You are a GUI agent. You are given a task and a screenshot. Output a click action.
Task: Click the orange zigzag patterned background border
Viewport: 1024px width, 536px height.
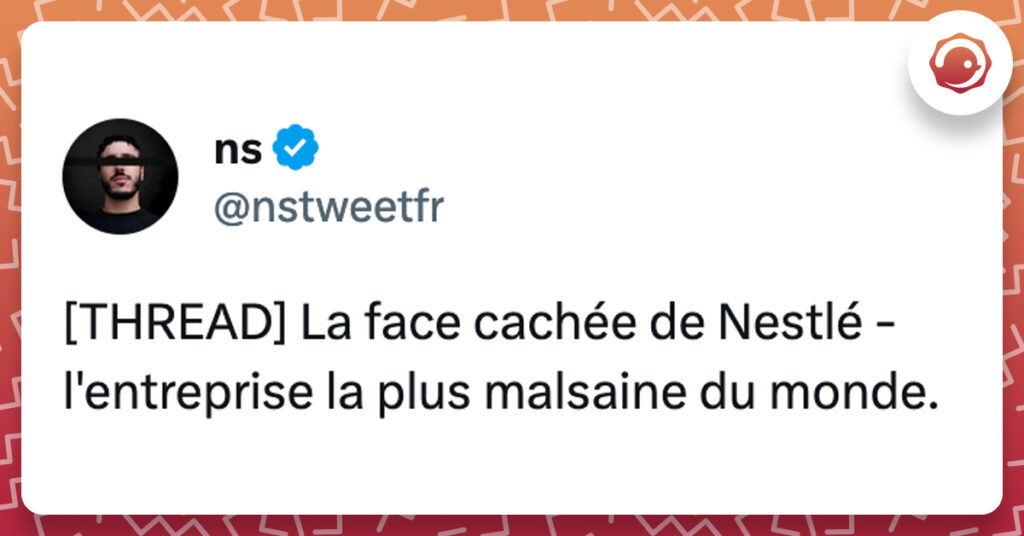[x=500, y=10]
